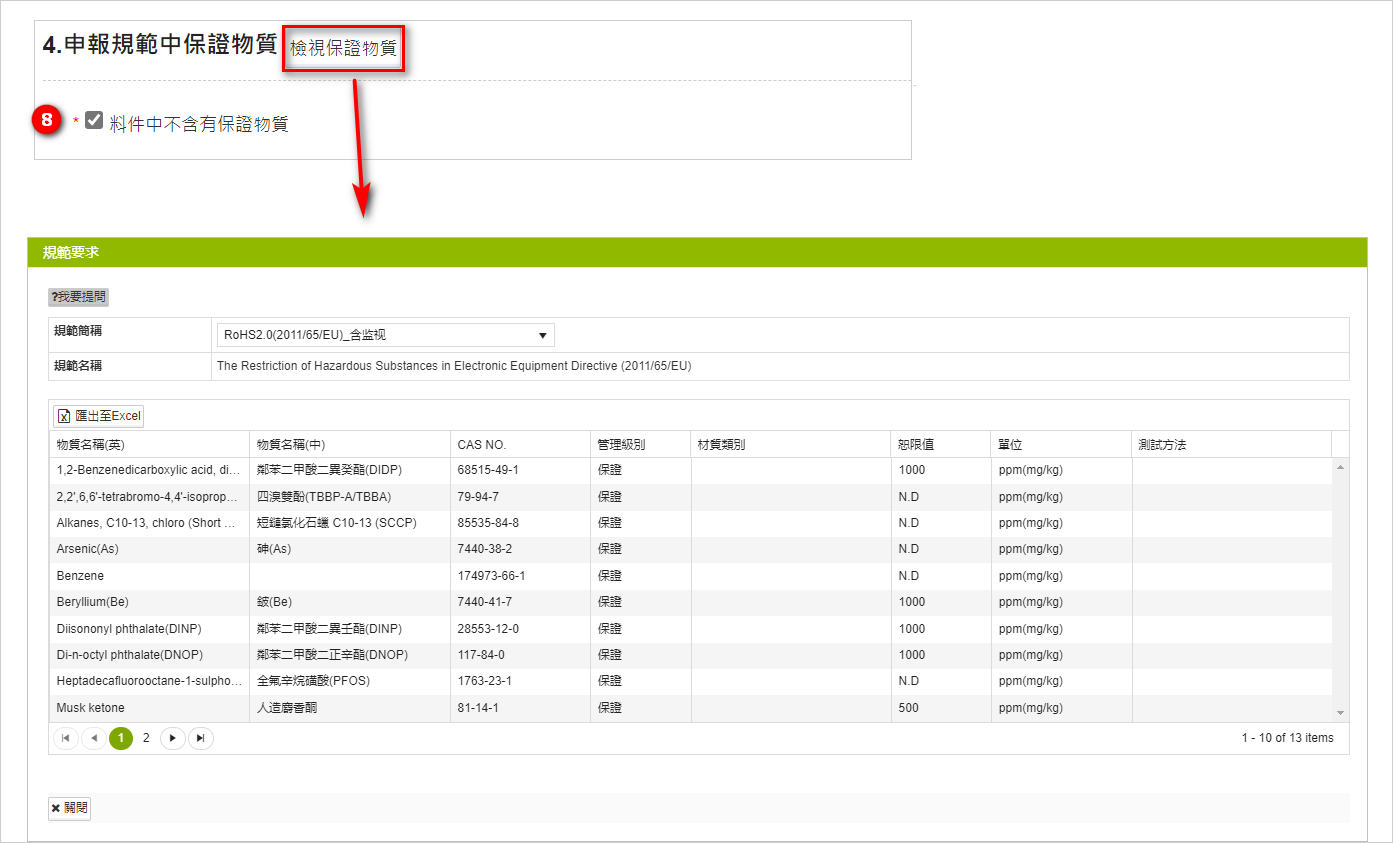Click the directive full name text
This screenshot has height=843, width=1393.
tap(454, 366)
